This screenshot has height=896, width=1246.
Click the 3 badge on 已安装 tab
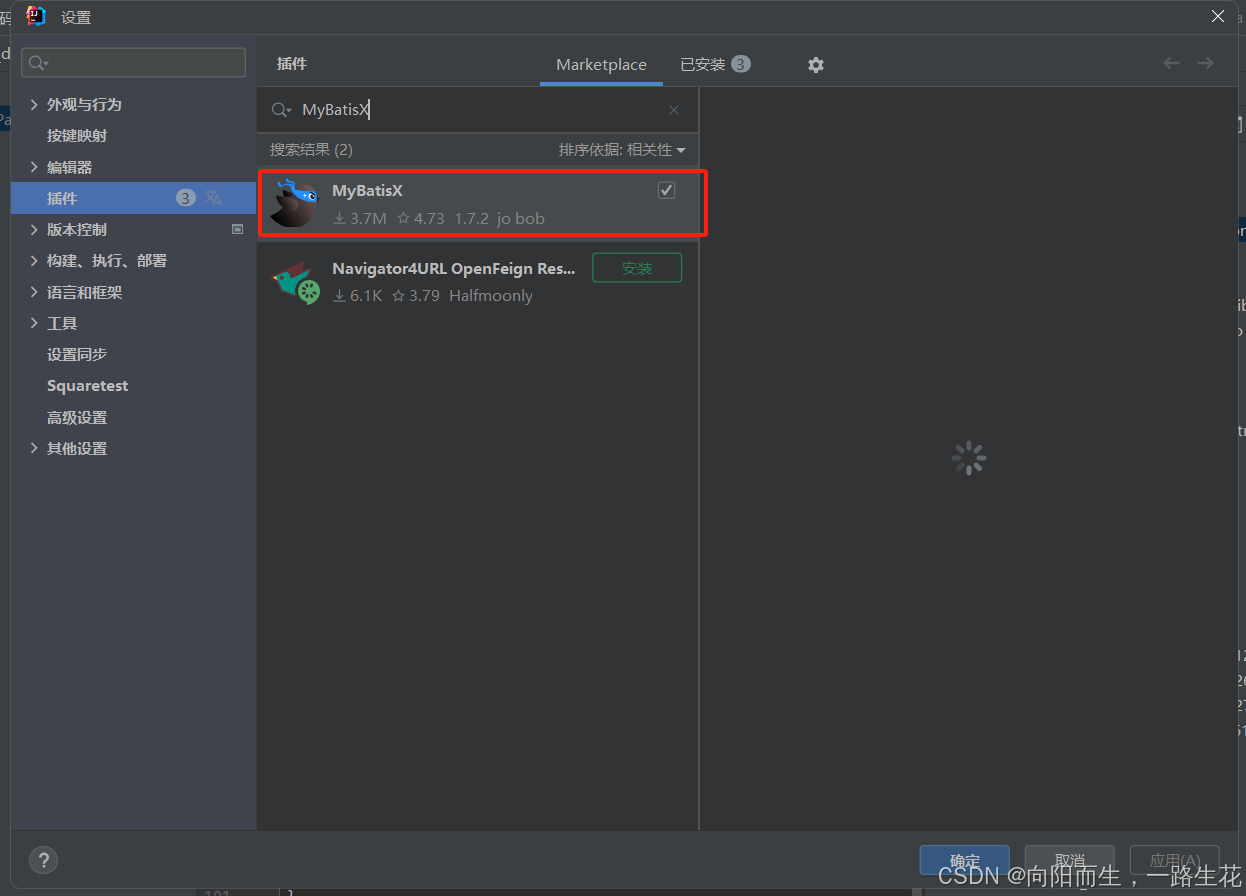(x=740, y=64)
